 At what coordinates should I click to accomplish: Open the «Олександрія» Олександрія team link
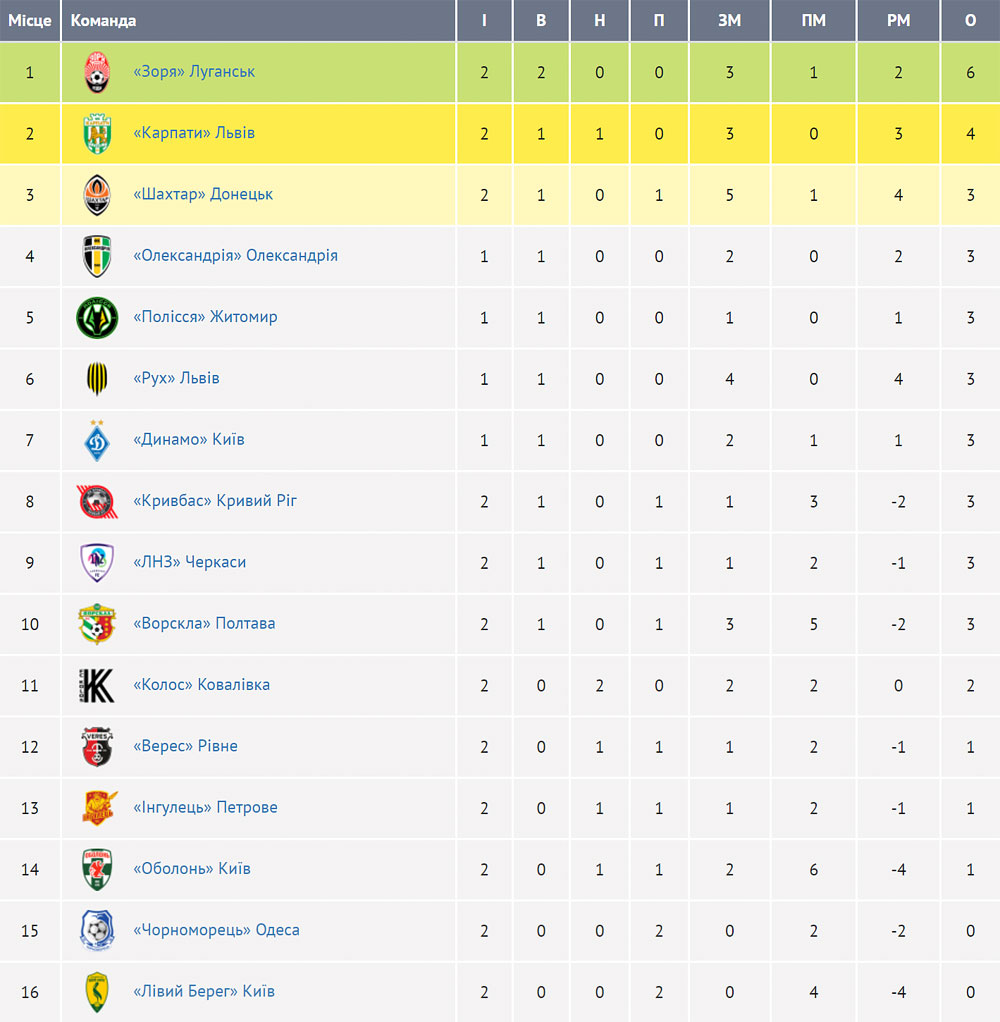[235, 256]
